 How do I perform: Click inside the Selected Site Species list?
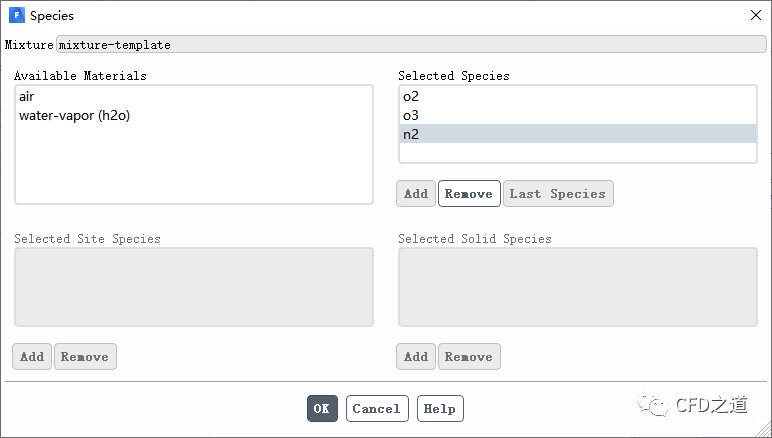193,287
